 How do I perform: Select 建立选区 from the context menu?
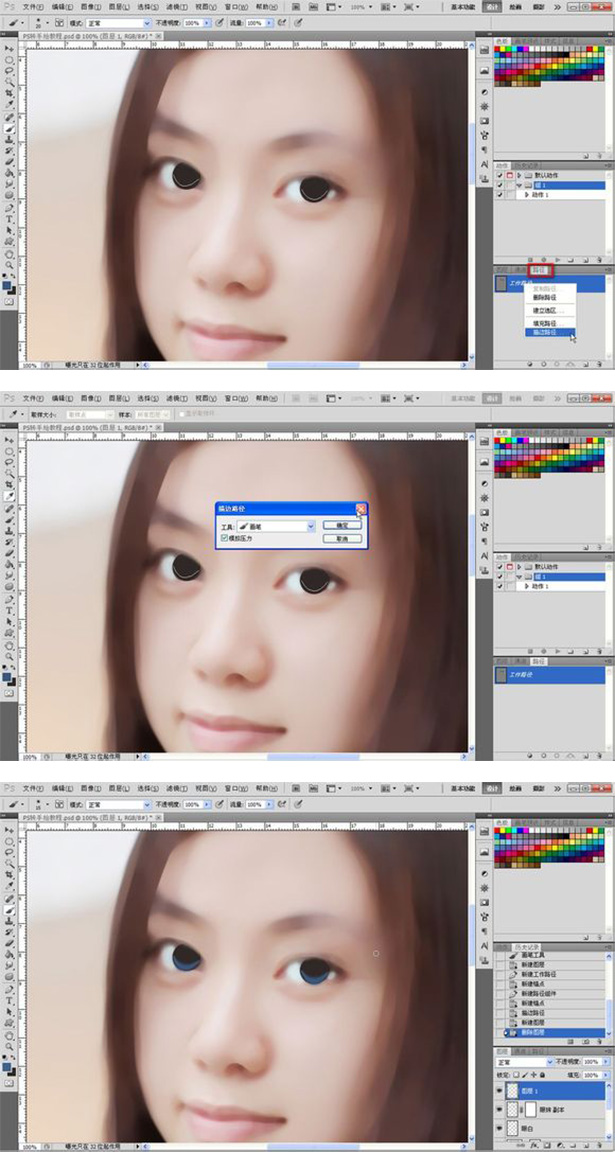[x=546, y=310]
